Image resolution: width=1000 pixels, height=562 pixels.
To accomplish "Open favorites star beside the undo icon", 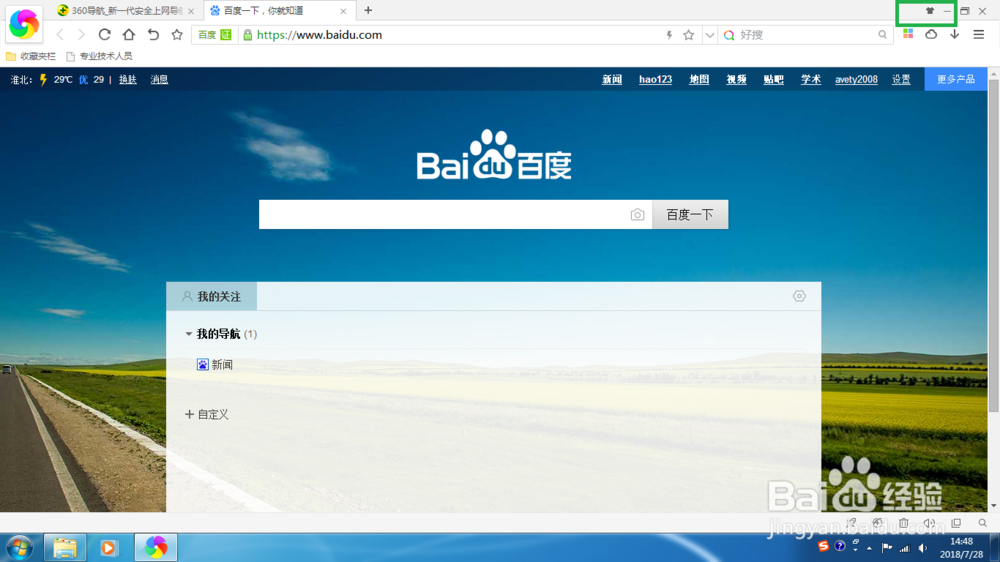I will 177,34.
